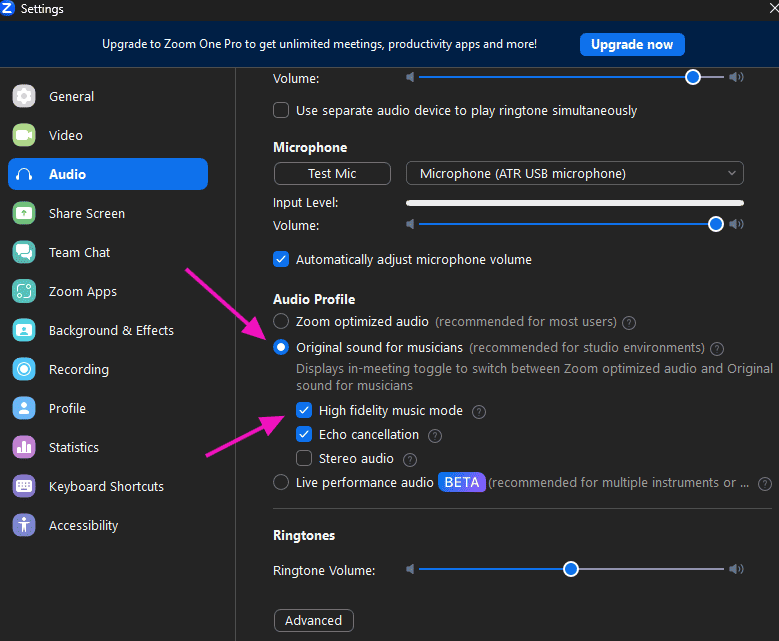Open the General settings gear icon
Screen dimensions: 779x641
click(24, 96)
